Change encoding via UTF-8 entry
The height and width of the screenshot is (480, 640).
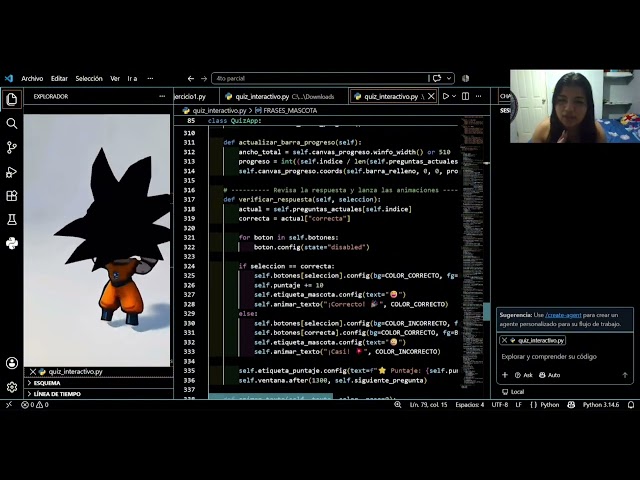[x=500, y=404]
